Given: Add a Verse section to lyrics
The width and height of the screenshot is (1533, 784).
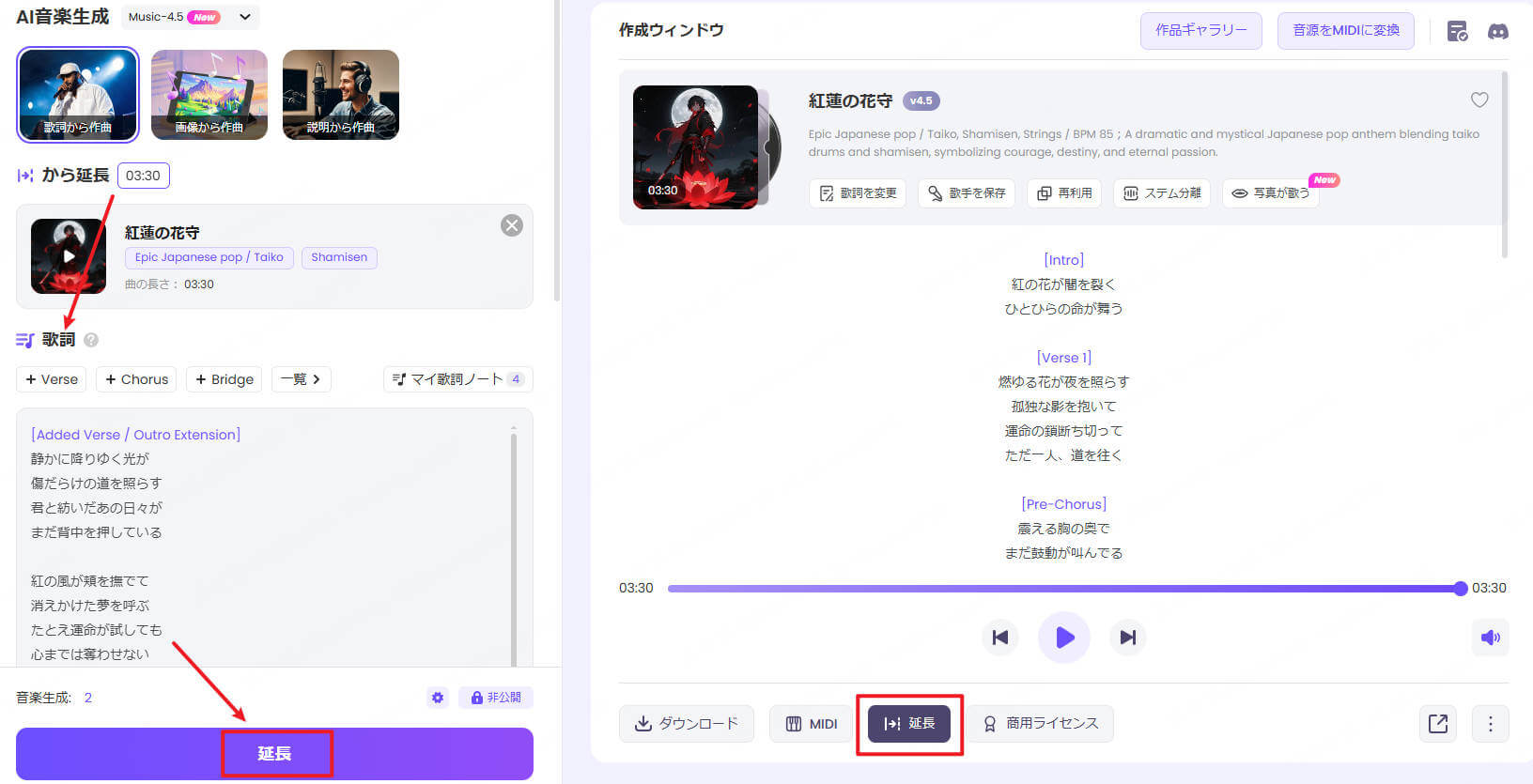Looking at the screenshot, I should point(52,379).
